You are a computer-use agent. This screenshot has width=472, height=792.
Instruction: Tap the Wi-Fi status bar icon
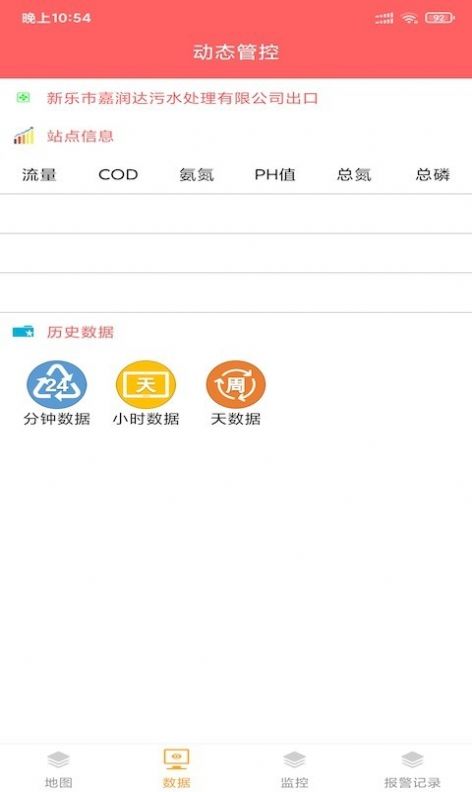[x=409, y=19]
